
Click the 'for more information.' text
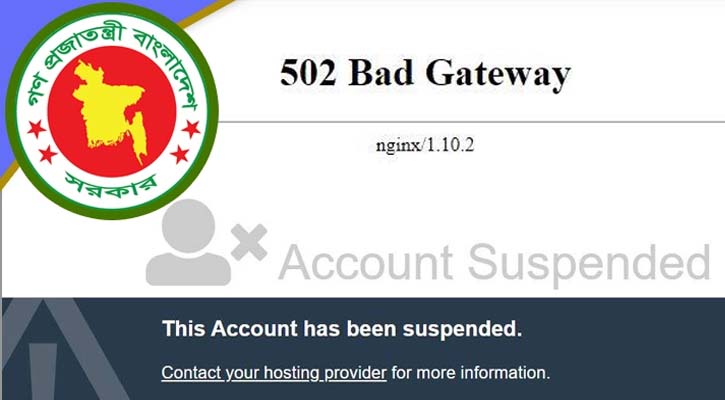click(471, 372)
